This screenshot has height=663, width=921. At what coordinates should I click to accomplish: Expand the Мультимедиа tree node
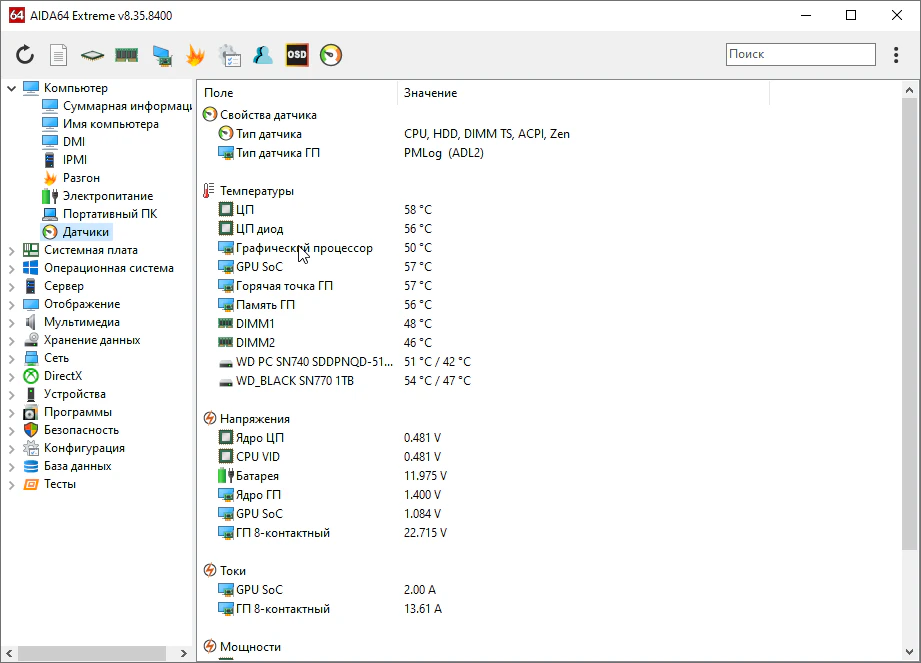pos(11,323)
